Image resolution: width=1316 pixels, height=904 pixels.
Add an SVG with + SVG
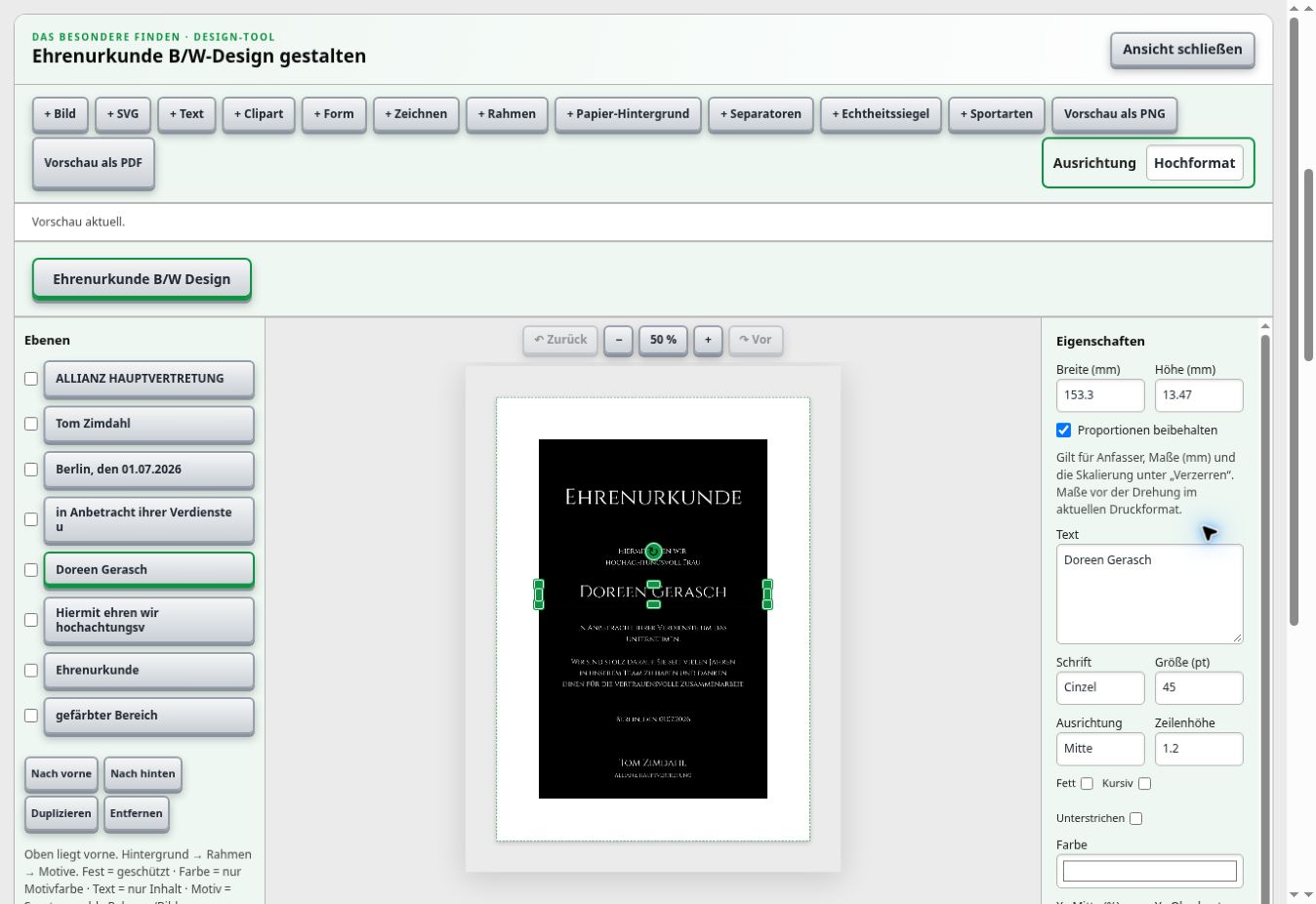coord(123,114)
